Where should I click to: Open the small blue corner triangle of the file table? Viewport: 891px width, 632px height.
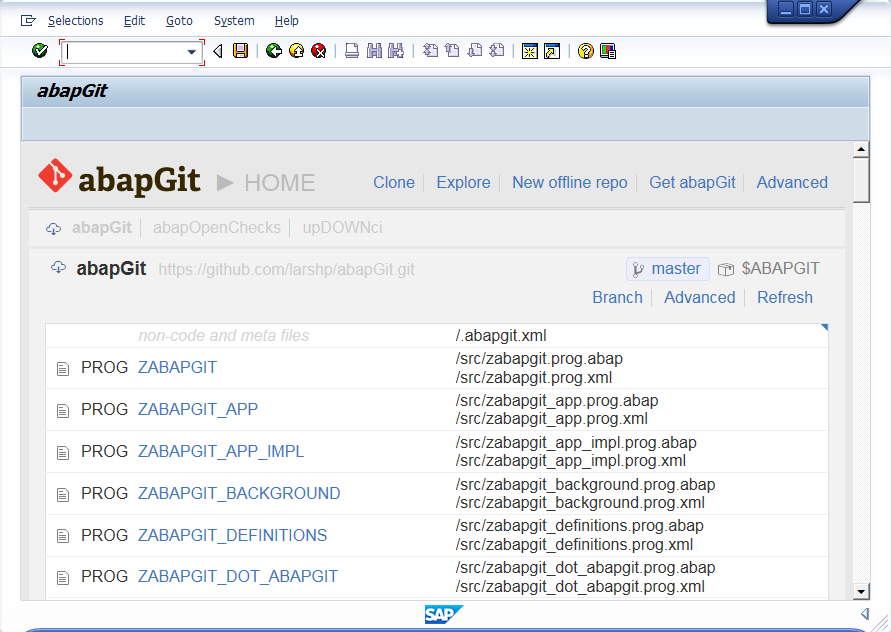(x=825, y=327)
